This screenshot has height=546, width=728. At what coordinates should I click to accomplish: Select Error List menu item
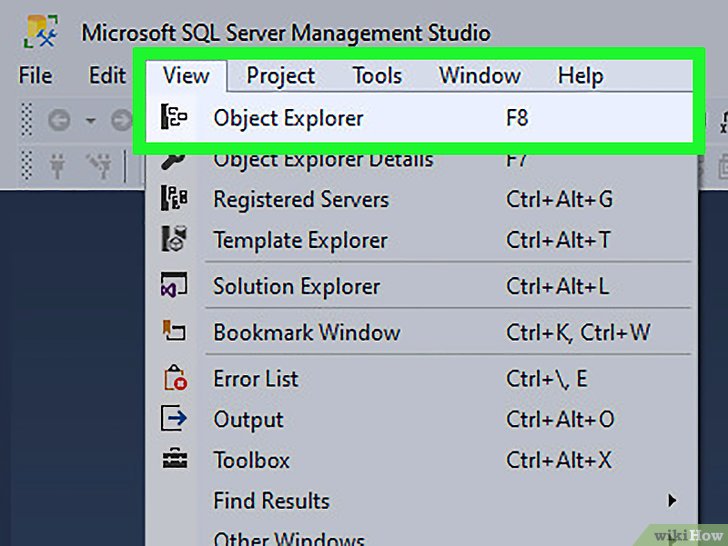[x=422, y=378]
